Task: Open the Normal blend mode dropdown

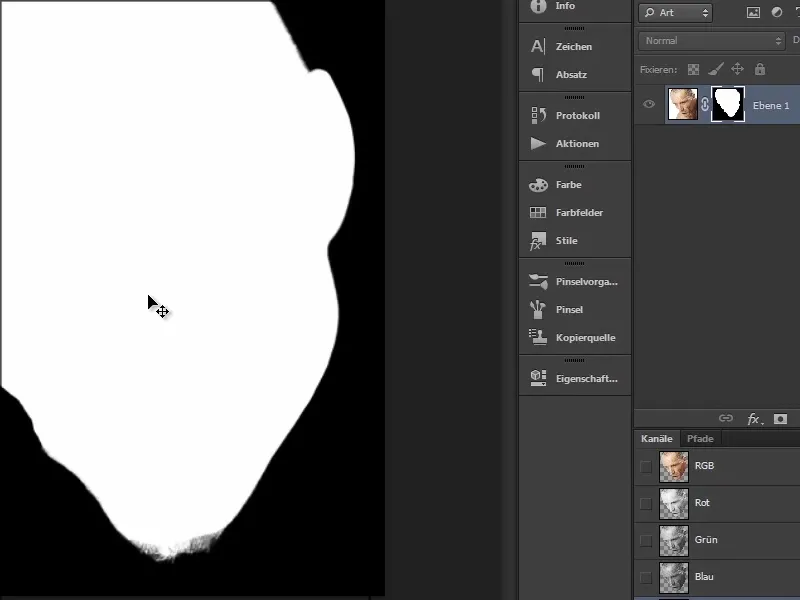Action: [711, 41]
